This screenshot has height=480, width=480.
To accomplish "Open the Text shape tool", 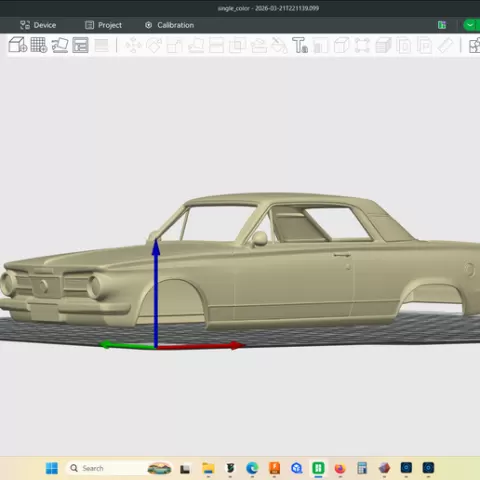I will point(300,45).
